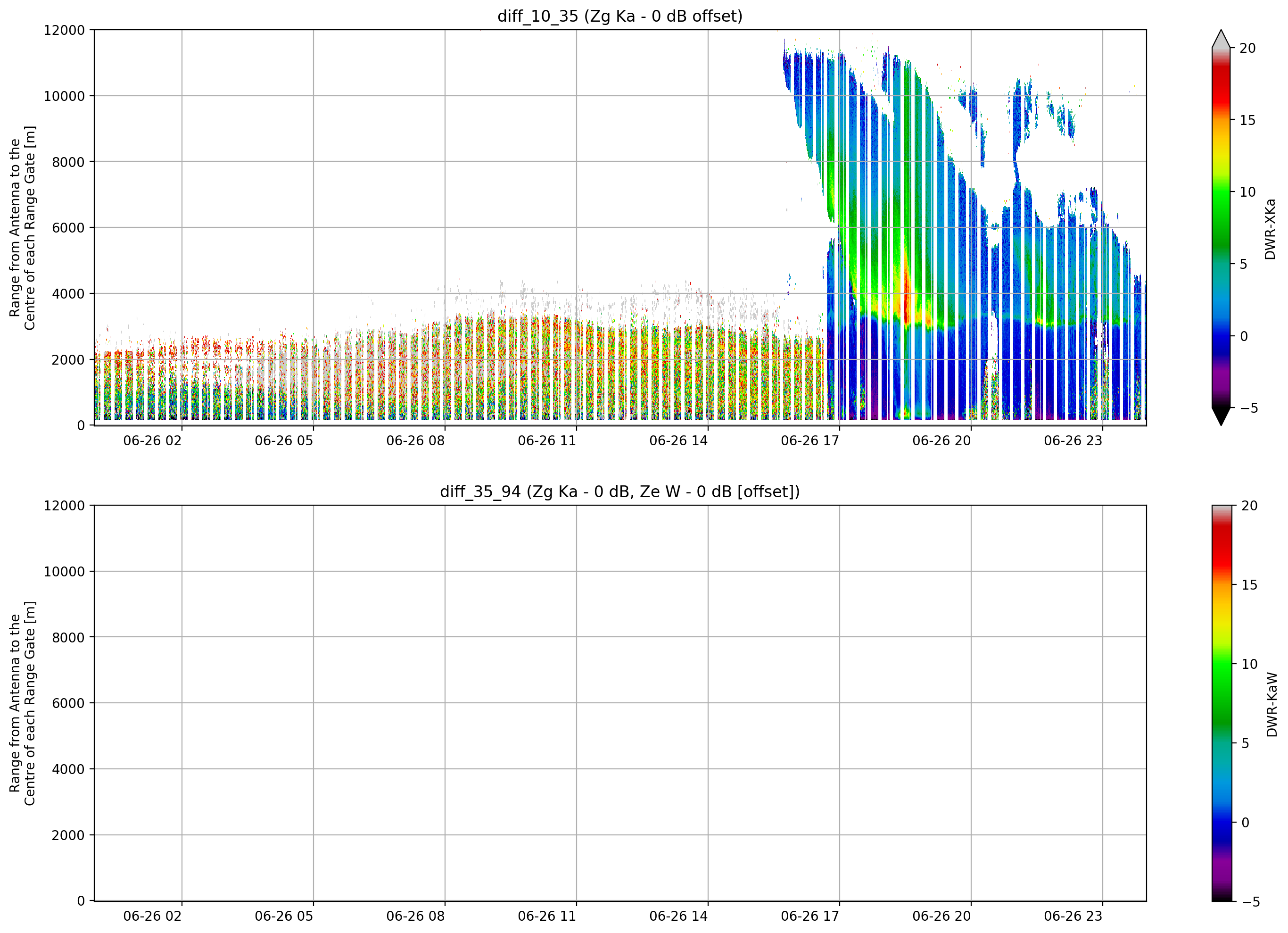Click the diff_35_94 plot title
The image size is (1288, 933).
coord(619,491)
